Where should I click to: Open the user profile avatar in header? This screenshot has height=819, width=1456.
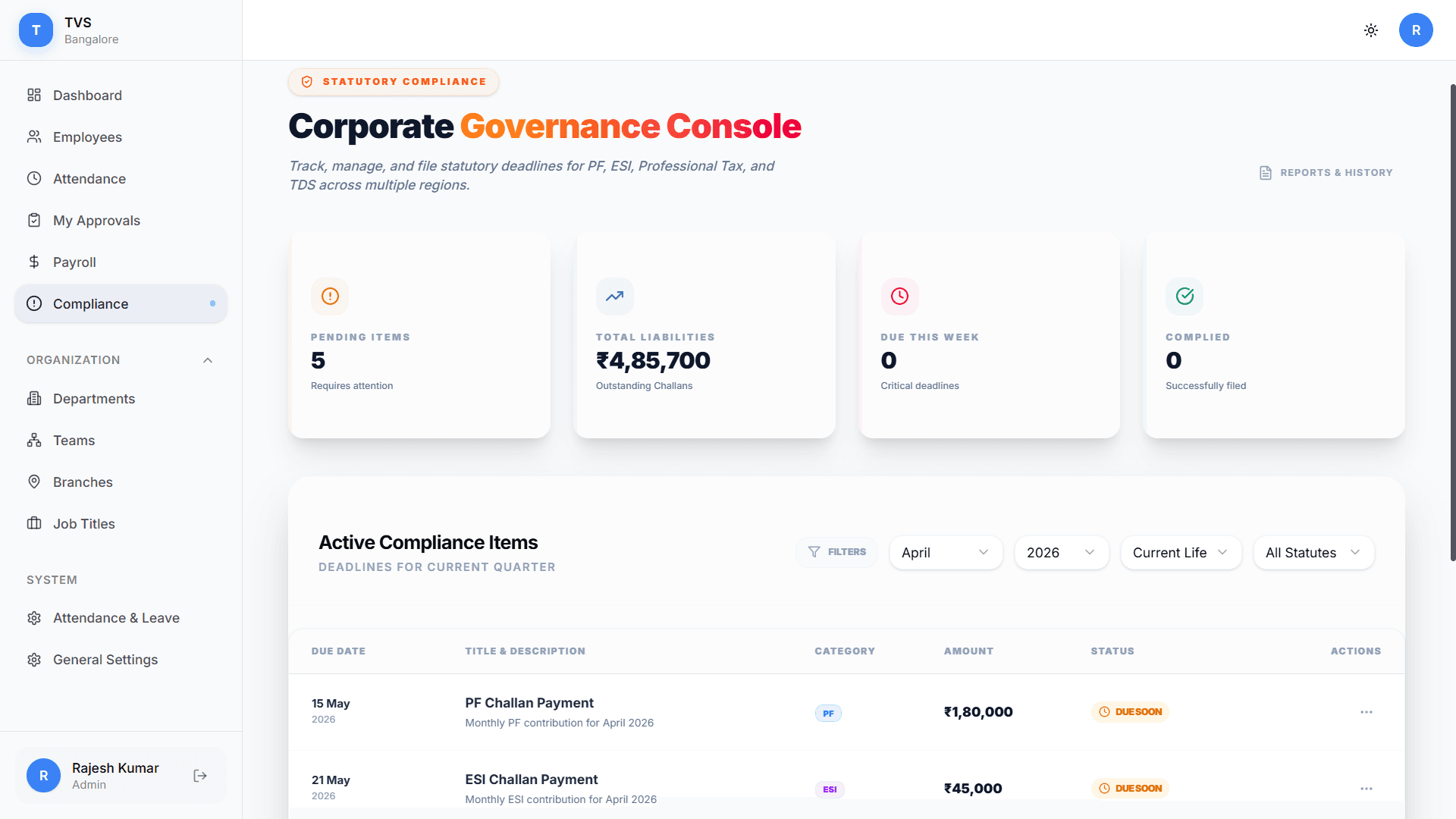pos(1416,30)
